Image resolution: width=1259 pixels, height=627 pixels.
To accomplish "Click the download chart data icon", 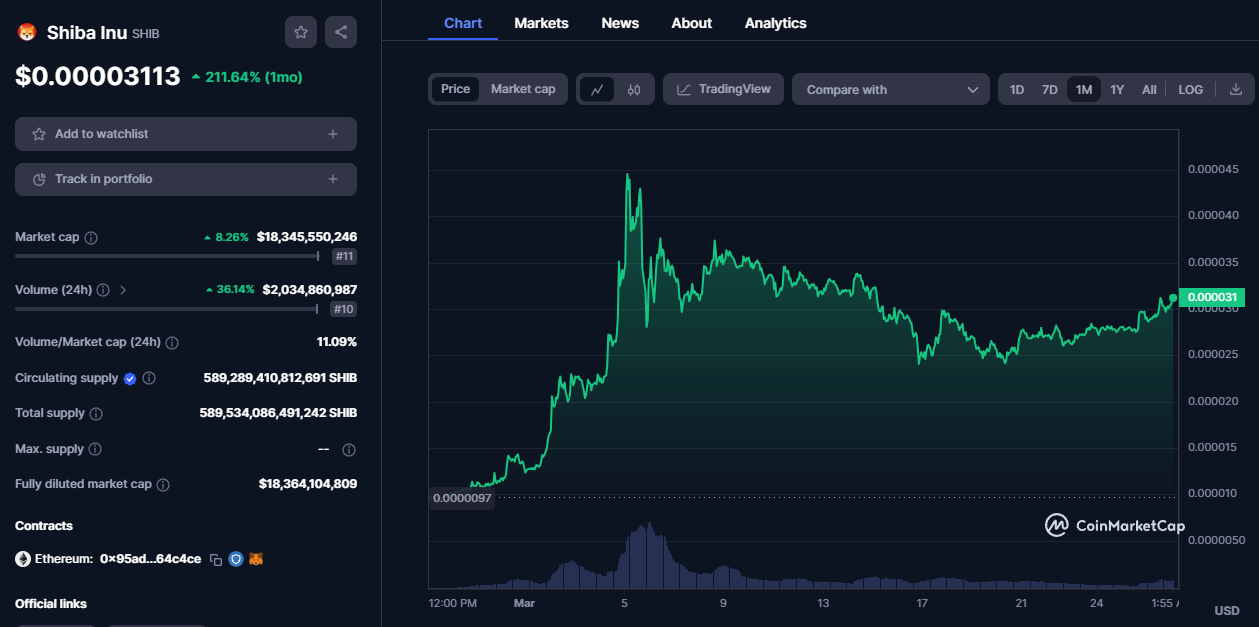I will (x=1236, y=89).
